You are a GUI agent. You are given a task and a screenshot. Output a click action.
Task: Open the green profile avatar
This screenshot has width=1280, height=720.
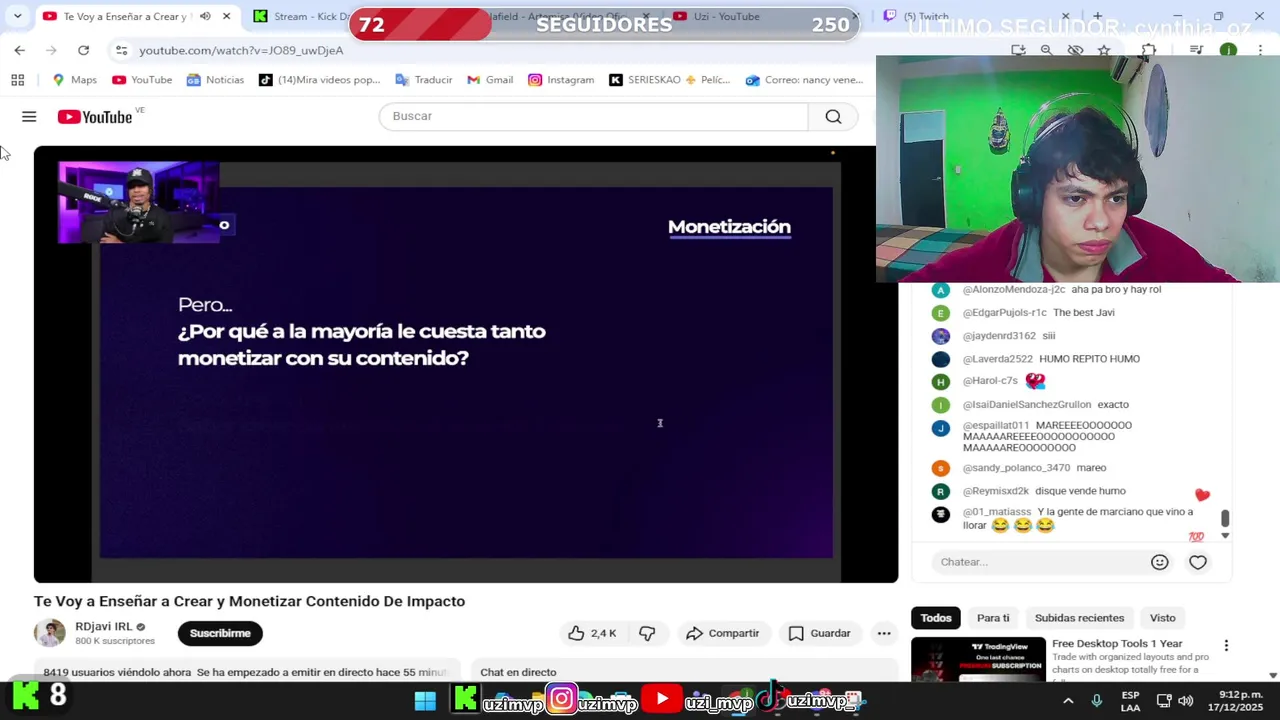(1228, 50)
